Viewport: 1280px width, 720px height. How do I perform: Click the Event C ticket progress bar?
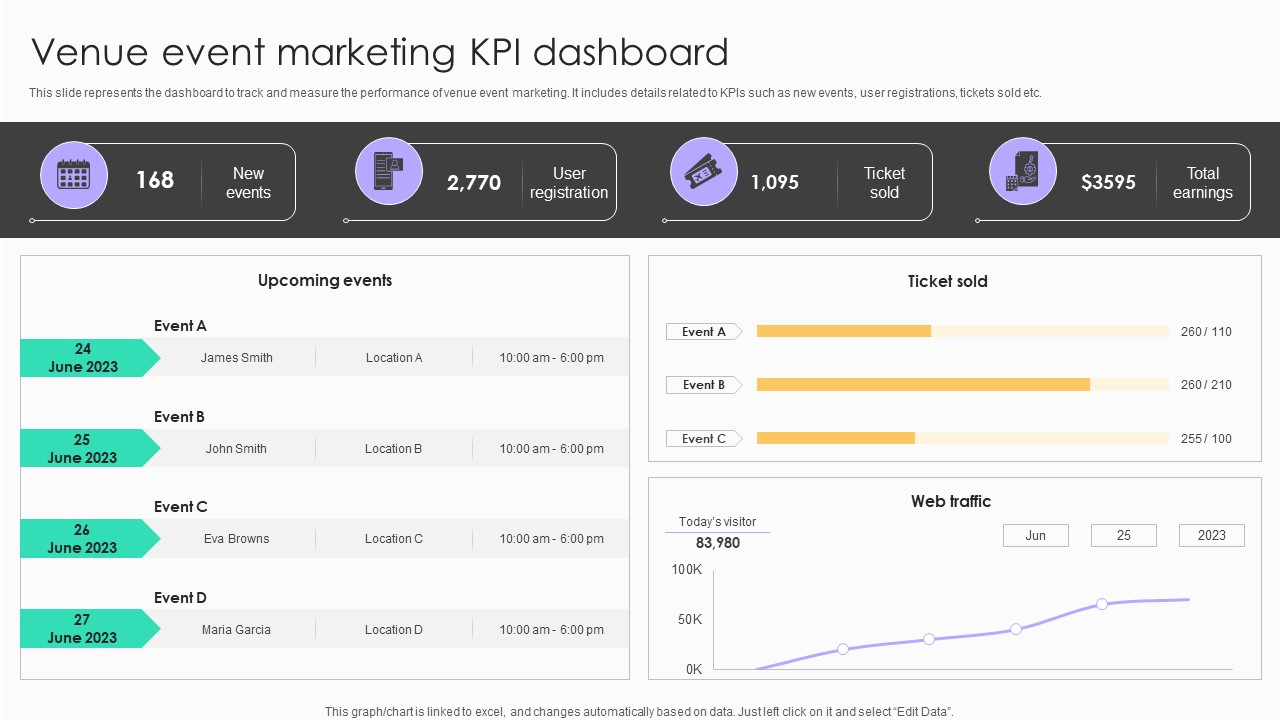963,438
